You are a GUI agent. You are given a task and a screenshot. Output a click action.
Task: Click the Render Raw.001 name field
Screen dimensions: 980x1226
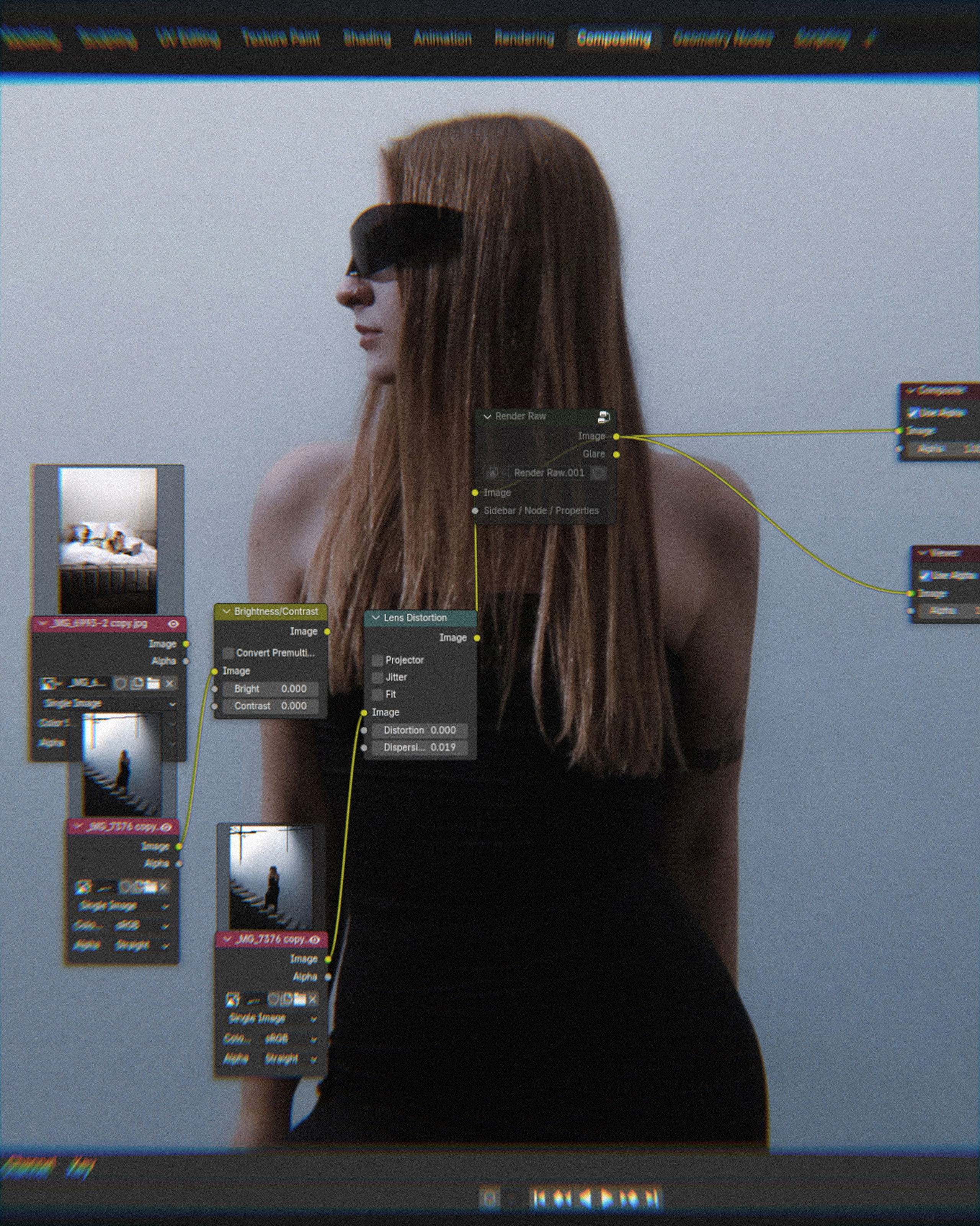[x=549, y=473]
